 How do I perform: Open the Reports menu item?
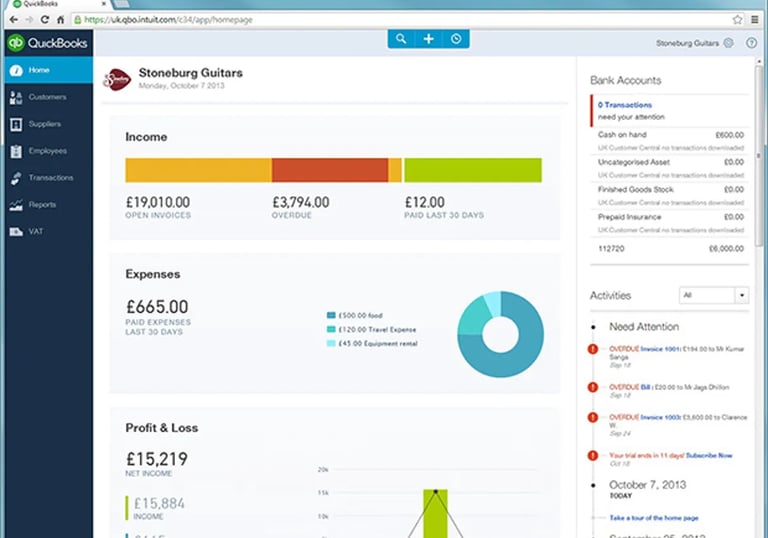49,205
